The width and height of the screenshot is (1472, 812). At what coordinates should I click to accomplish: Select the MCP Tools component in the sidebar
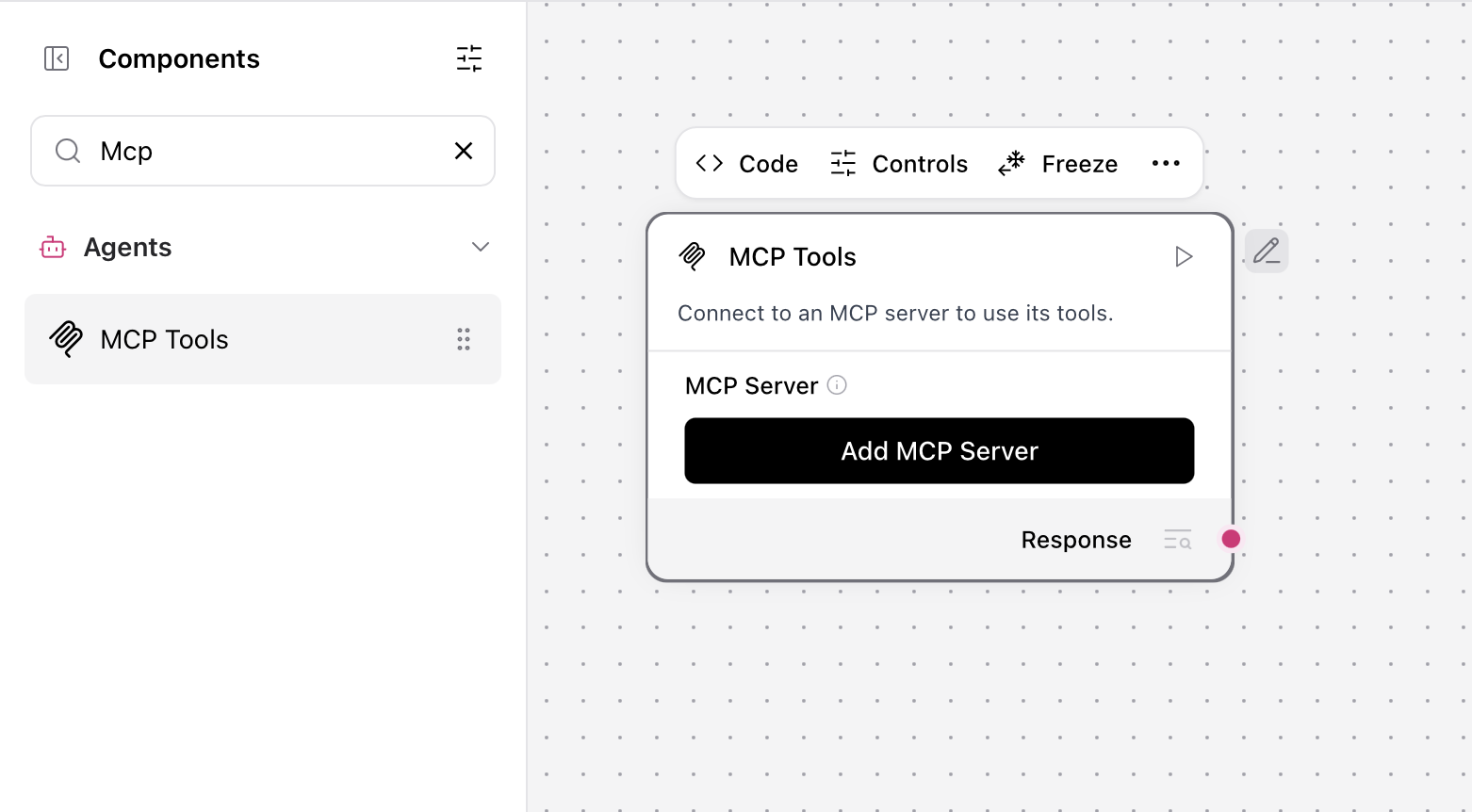165,339
